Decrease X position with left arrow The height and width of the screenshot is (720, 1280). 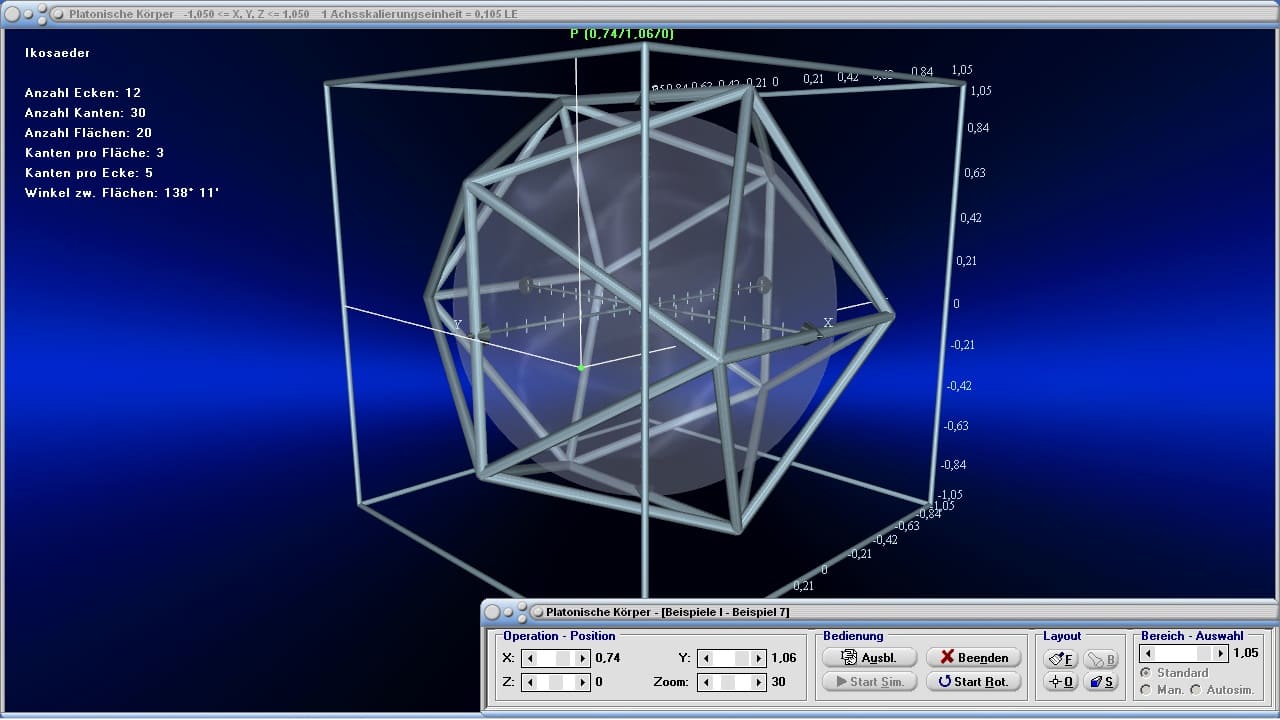tap(531, 658)
